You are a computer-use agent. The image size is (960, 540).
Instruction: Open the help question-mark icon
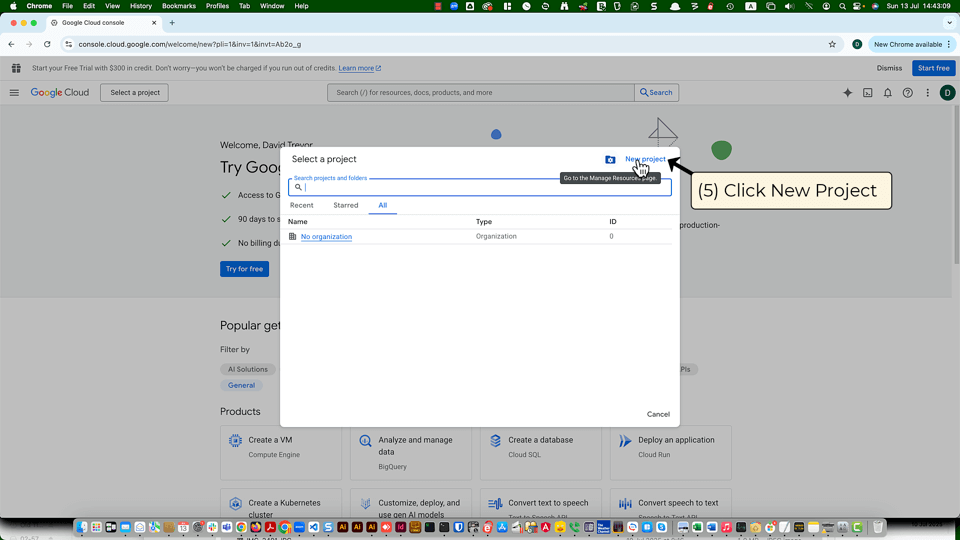907,92
